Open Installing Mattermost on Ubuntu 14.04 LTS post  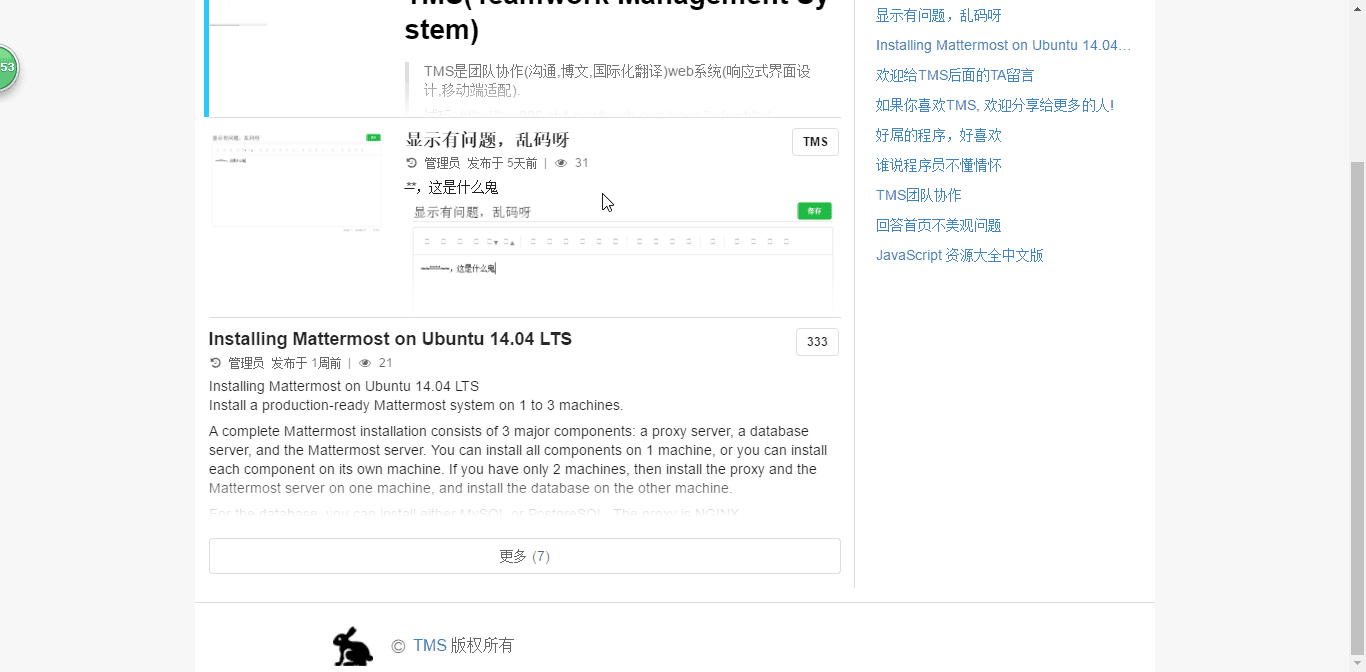click(x=390, y=338)
